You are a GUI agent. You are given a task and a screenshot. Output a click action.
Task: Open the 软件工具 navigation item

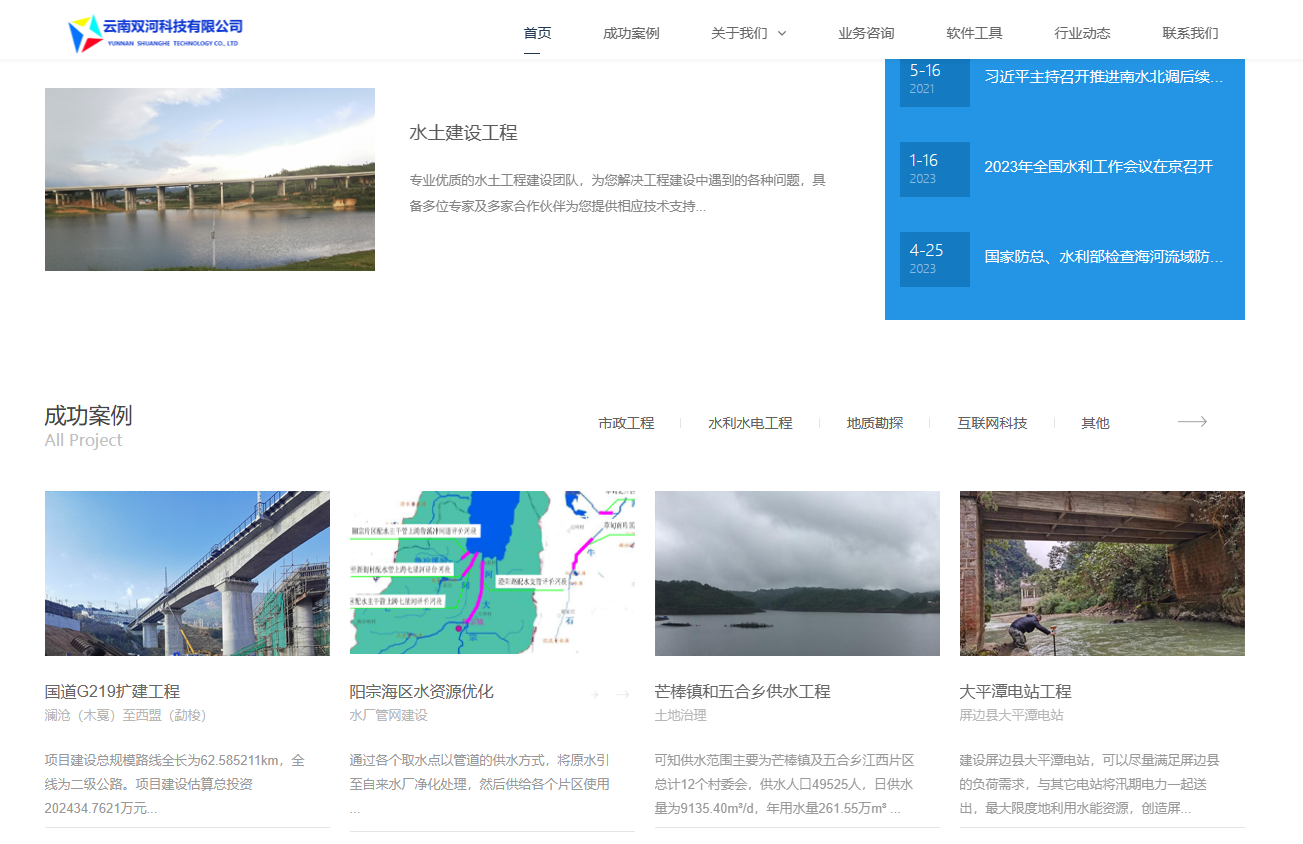[974, 33]
